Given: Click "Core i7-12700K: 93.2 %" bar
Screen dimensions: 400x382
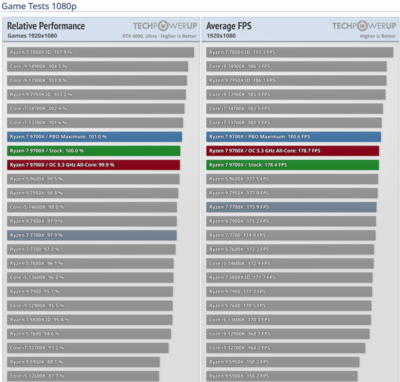Looking at the screenshot, I should (88, 348).
